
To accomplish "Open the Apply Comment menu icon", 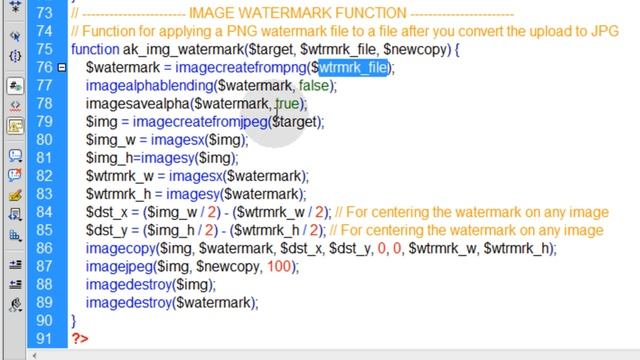I will [15, 156].
